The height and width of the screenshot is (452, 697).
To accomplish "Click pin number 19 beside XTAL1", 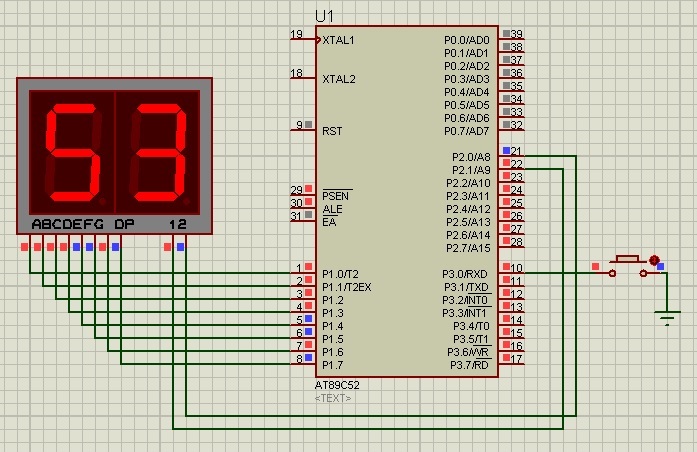I will tap(296, 34).
